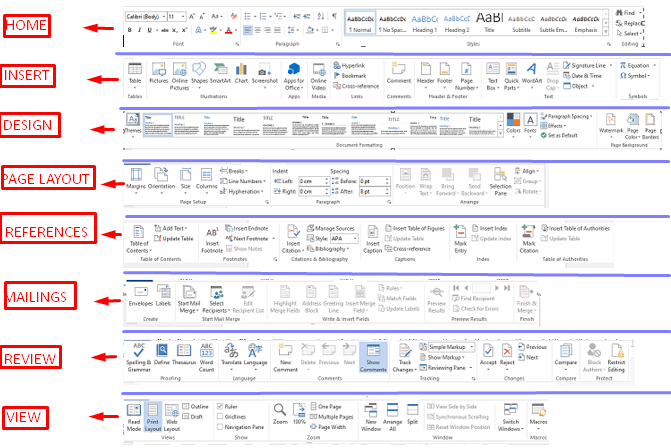Click the Watermark icon
Image resolution: width=671 pixels, height=448 pixels.
pyautogui.click(x=611, y=125)
